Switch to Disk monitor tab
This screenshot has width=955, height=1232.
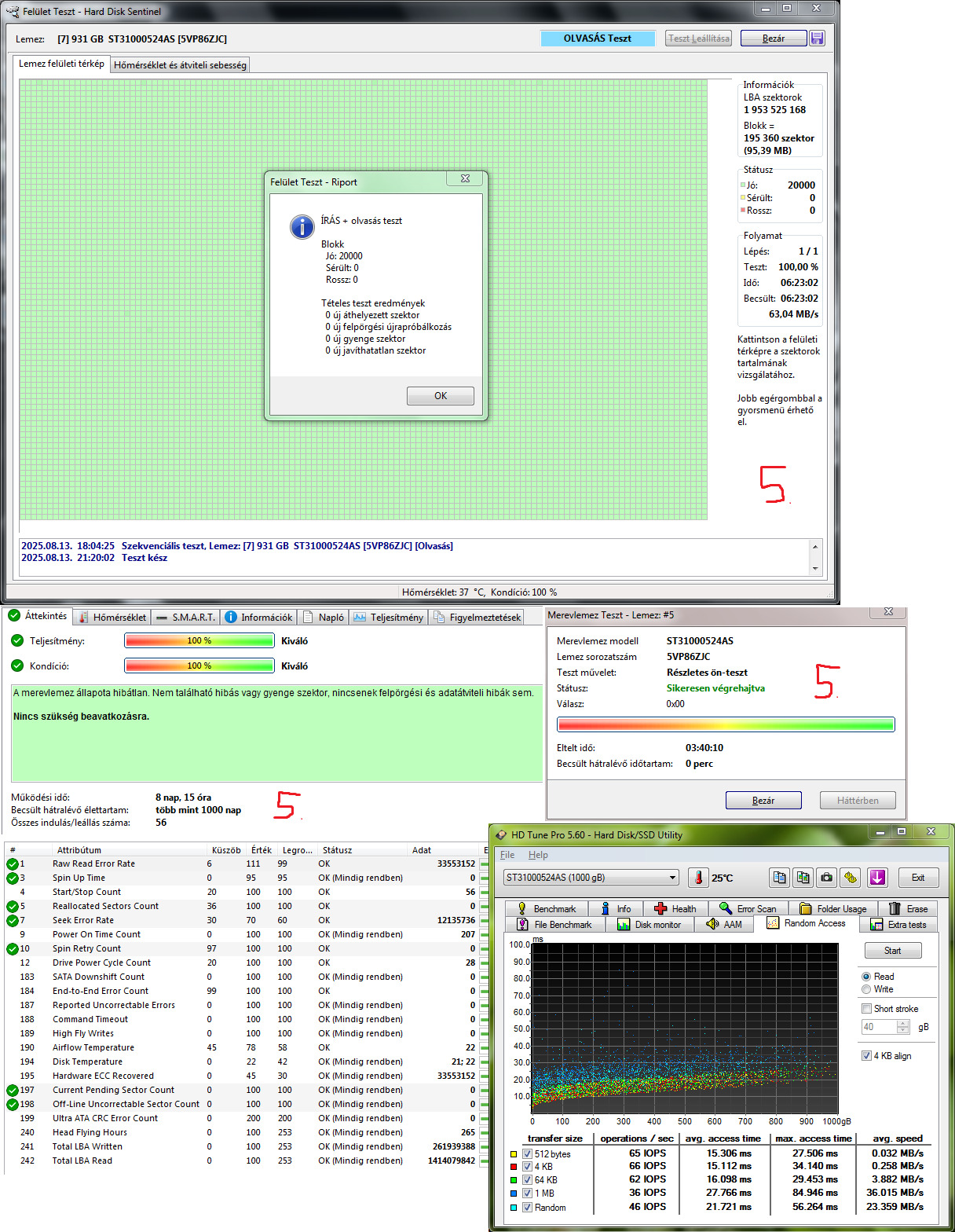coord(649,924)
